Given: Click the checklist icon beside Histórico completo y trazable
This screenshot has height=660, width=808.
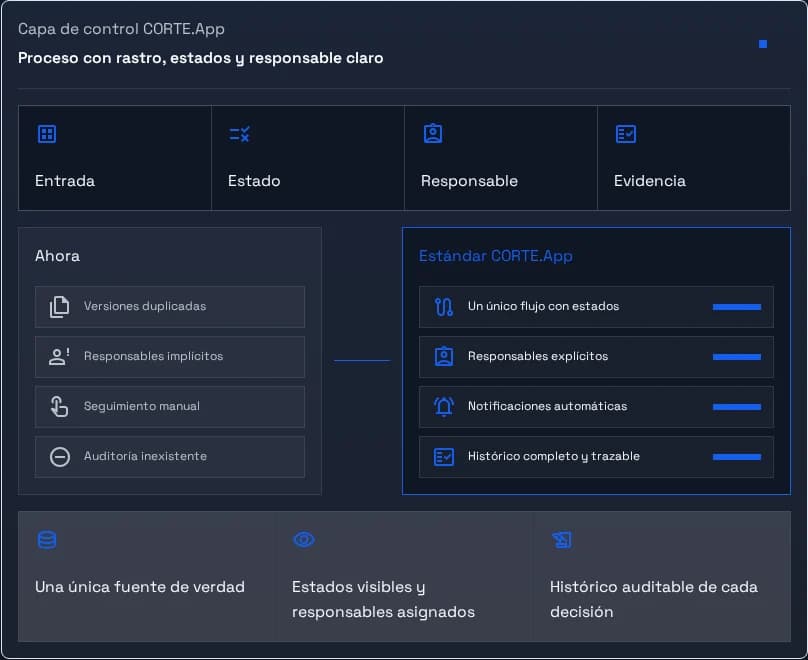Looking at the screenshot, I should click(x=444, y=456).
